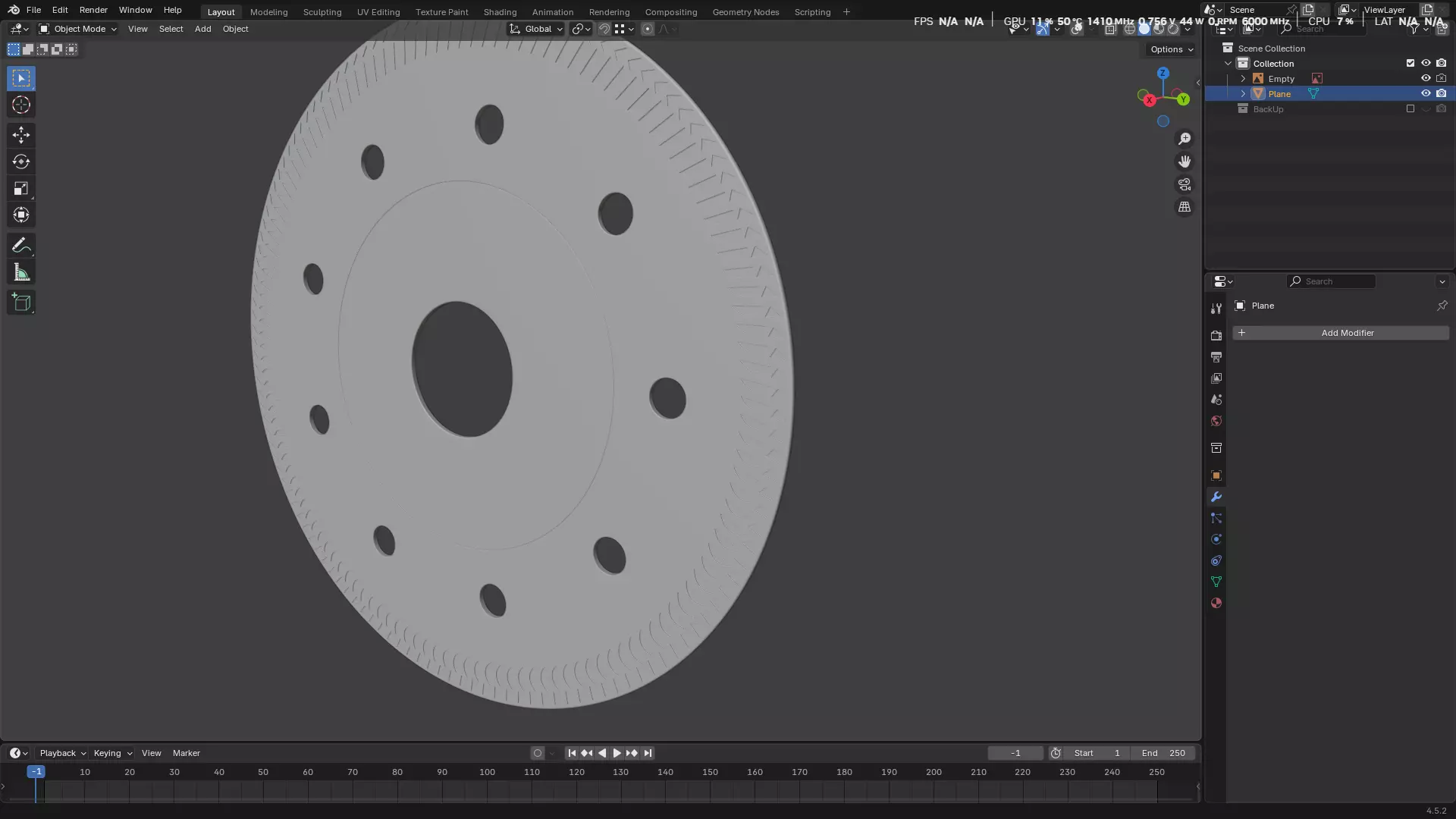
Task: Jump to the timeline start frame
Action: click(572, 753)
